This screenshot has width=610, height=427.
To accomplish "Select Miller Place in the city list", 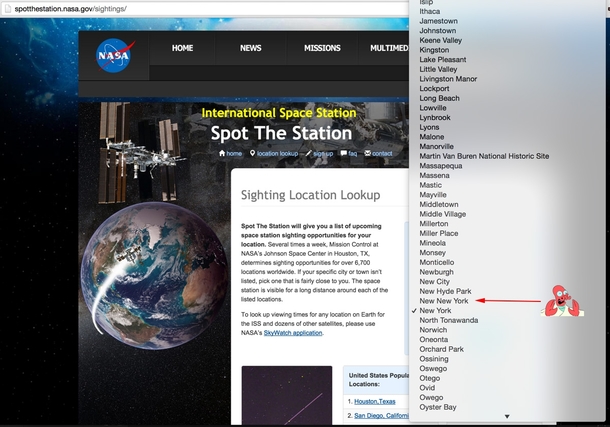I will pos(439,233).
